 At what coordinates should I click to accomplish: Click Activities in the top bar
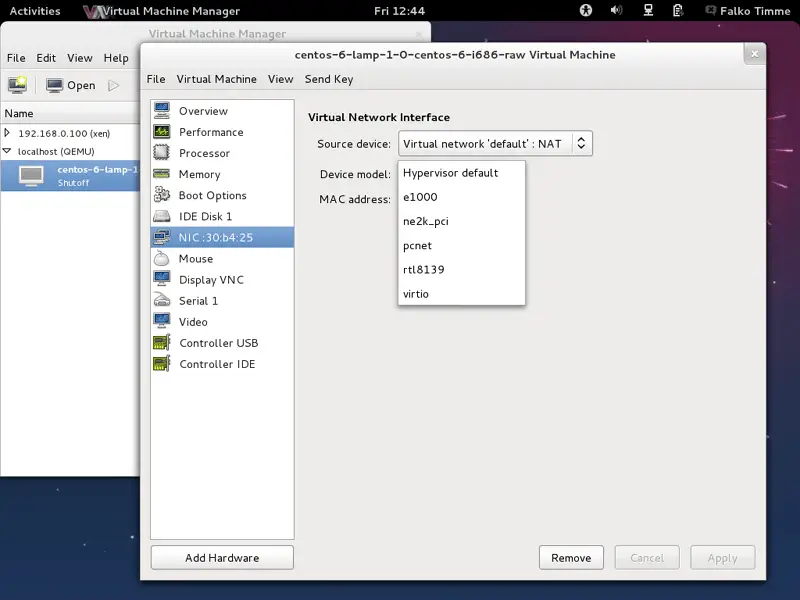35,11
